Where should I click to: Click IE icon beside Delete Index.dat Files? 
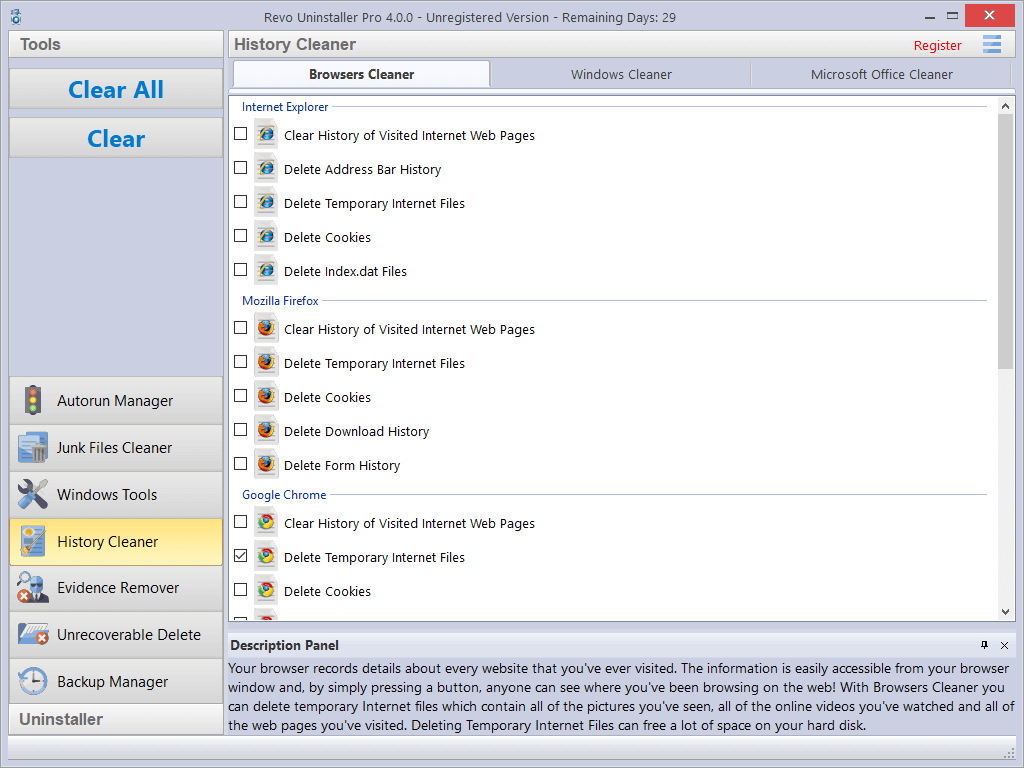click(x=266, y=270)
